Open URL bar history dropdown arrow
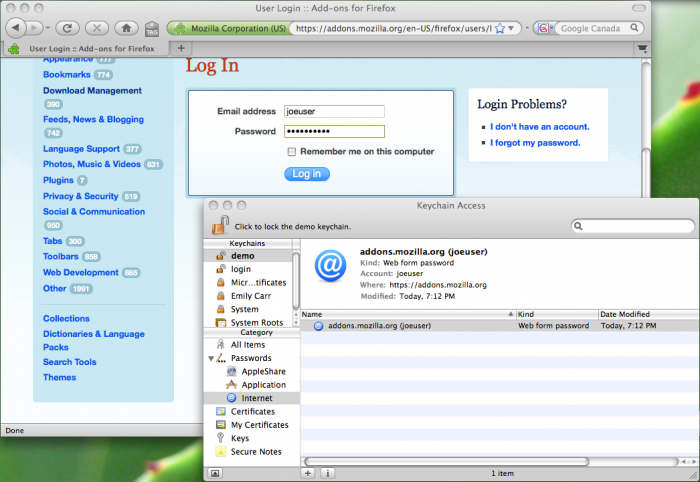 click(x=512, y=28)
